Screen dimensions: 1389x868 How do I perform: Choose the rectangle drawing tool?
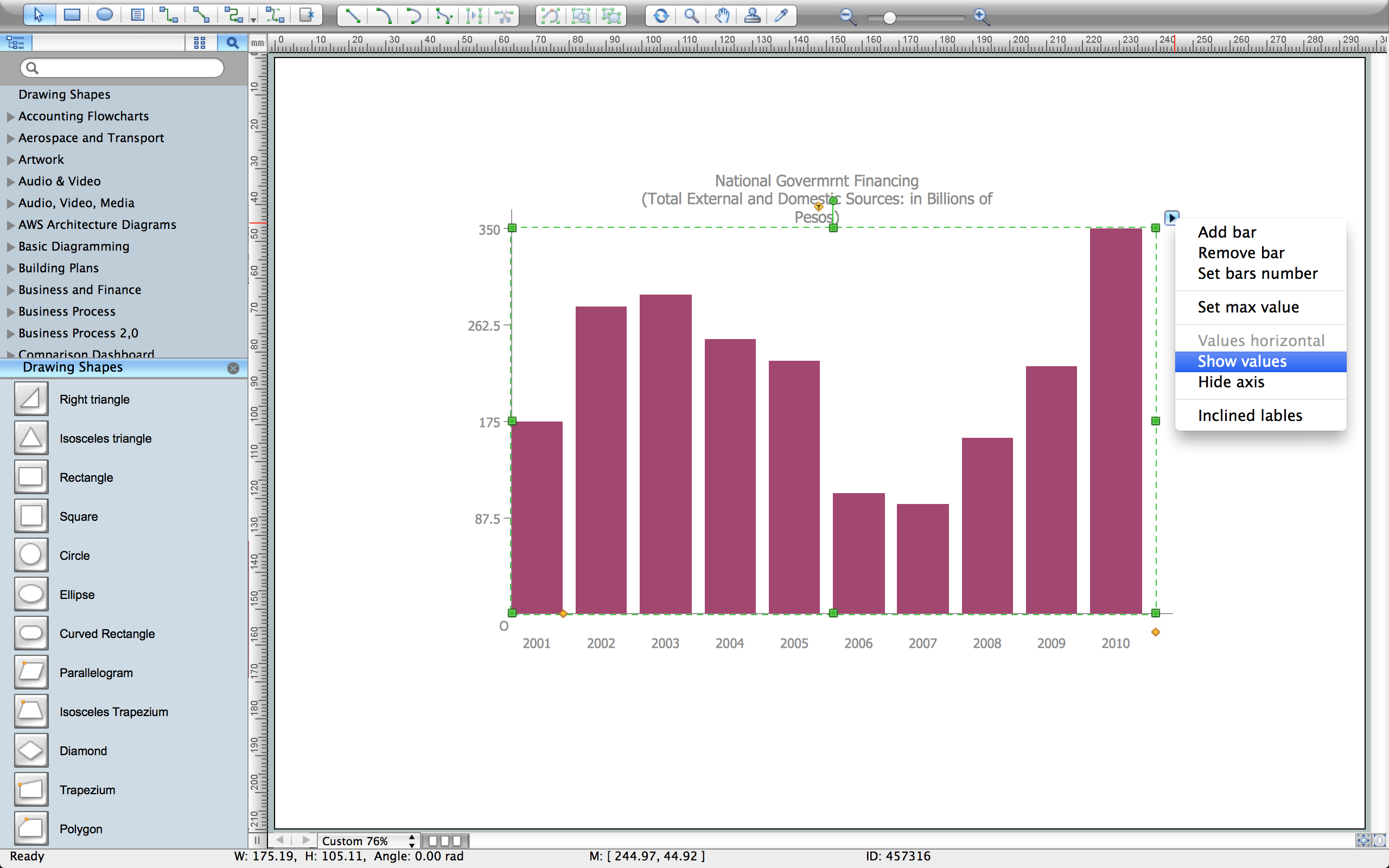72,15
